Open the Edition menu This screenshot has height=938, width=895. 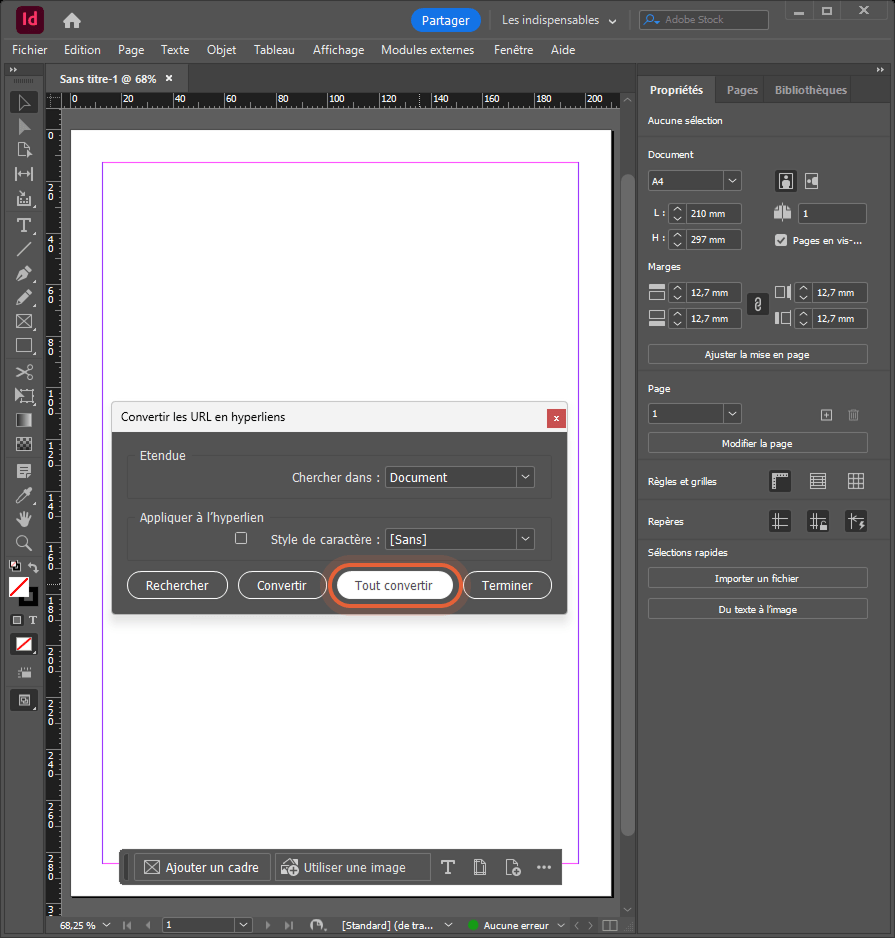(x=82, y=50)
